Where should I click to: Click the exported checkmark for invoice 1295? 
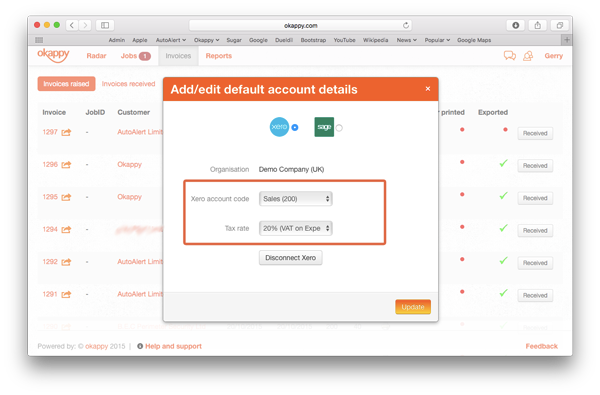pos(504,196)
